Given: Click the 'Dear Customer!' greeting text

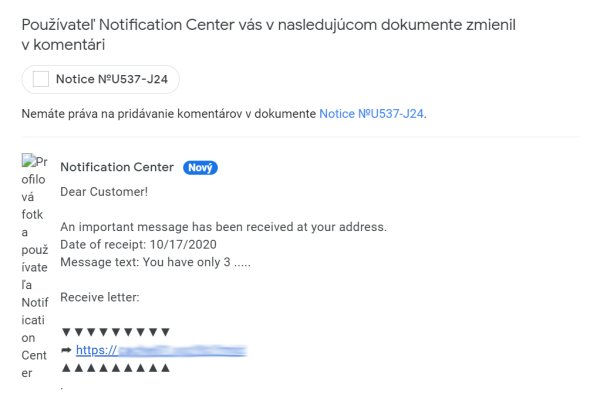Looking at the screenshot, I should click(x=104, y=191).
